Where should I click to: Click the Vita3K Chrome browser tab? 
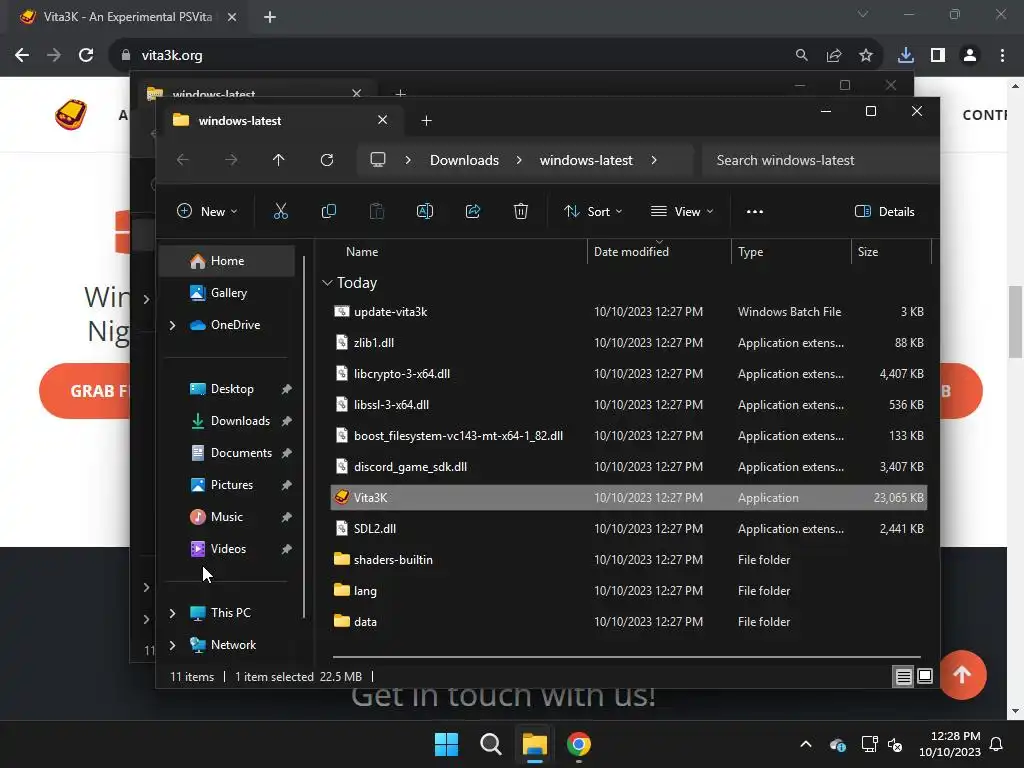pyautogui.click(x=127, y=17)
